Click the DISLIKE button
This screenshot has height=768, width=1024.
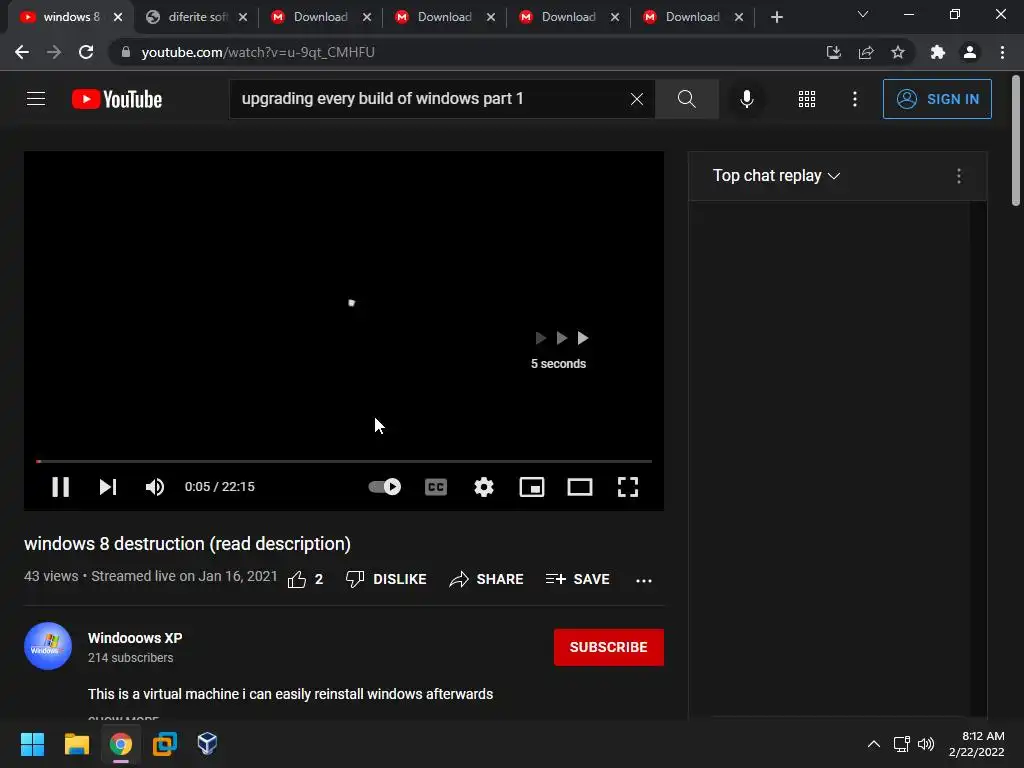point(386,579)
